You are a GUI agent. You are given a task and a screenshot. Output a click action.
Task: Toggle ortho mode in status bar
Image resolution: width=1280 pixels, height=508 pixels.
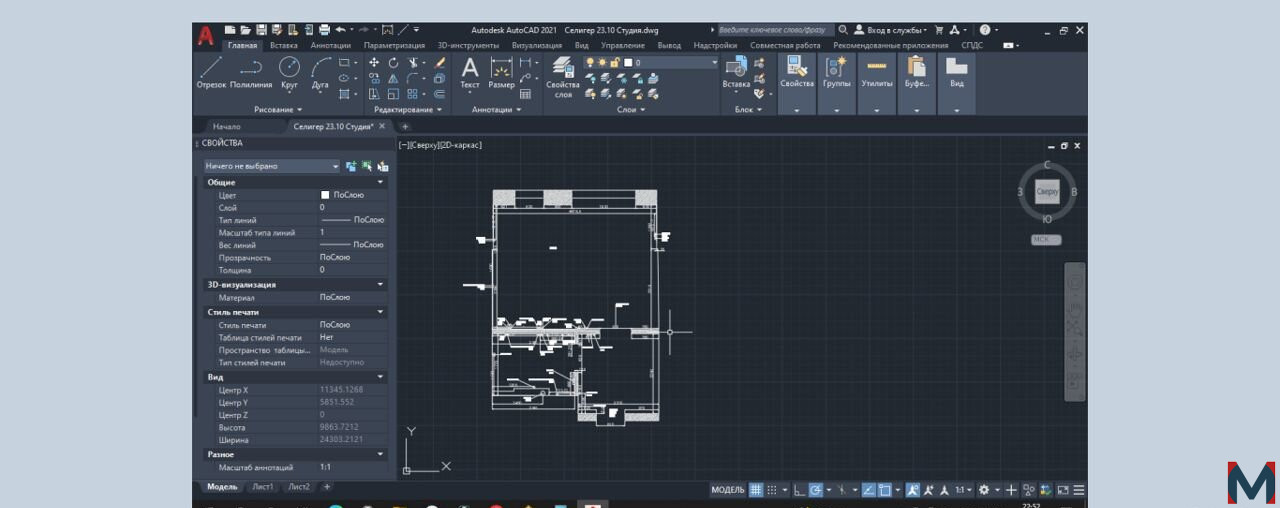[x=799, y=490]
